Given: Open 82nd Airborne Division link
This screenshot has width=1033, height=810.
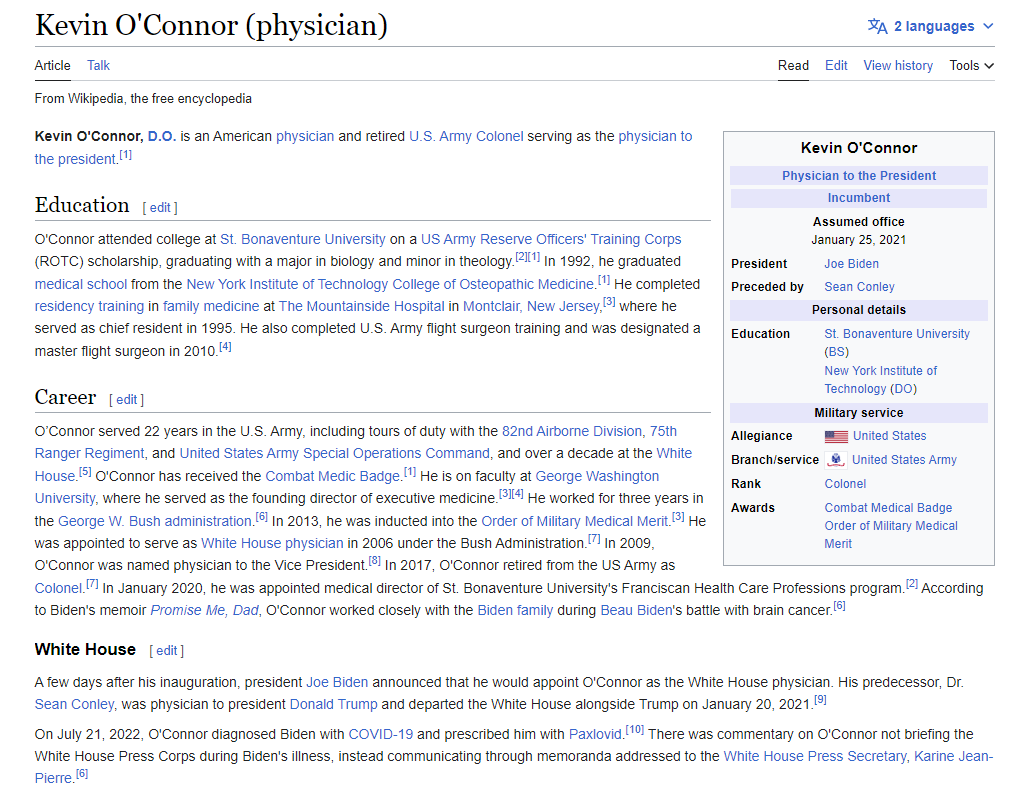Looking at the screenshot, I should tap(572, 431).
